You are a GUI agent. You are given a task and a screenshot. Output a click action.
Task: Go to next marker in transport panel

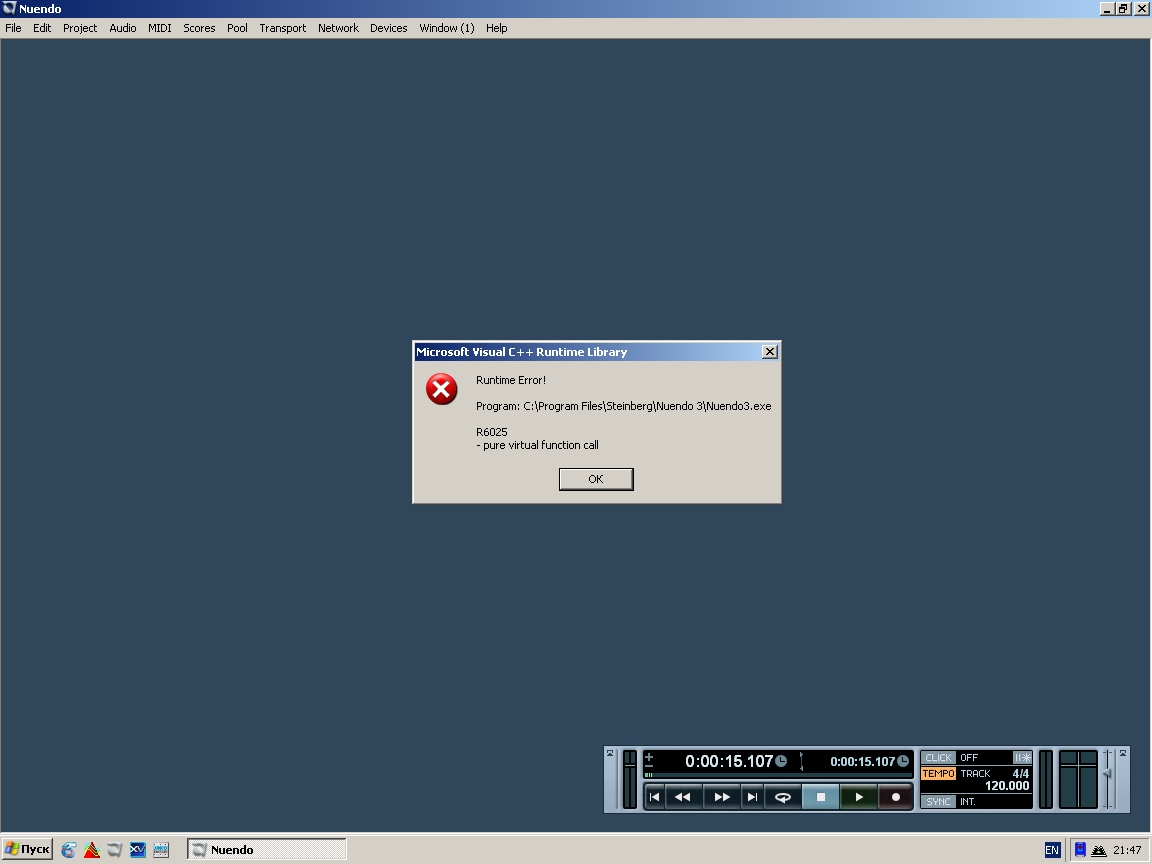pyautogui.click(x=752, y=797)
